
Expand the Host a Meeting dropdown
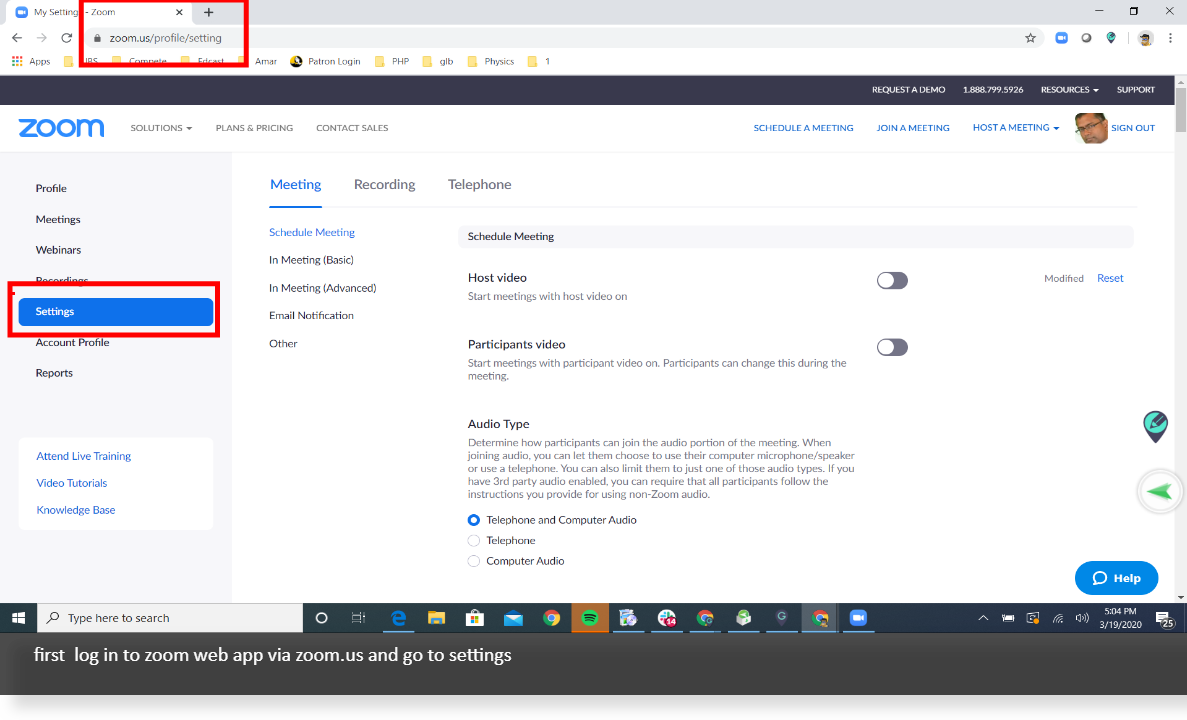click(x=1016, y=127)
